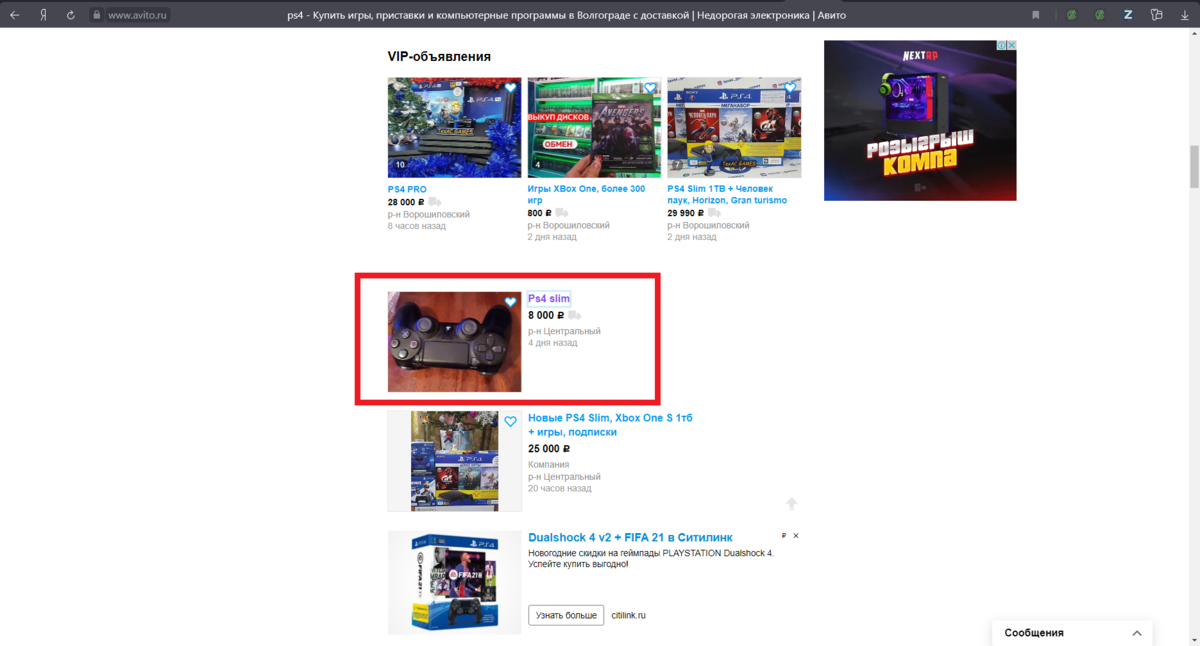Viewport: 1200px width, 646px height.
Task: Open Dualshock 4 v2 + FIFA 21 ad title
Action: click(x=630, y=538)
